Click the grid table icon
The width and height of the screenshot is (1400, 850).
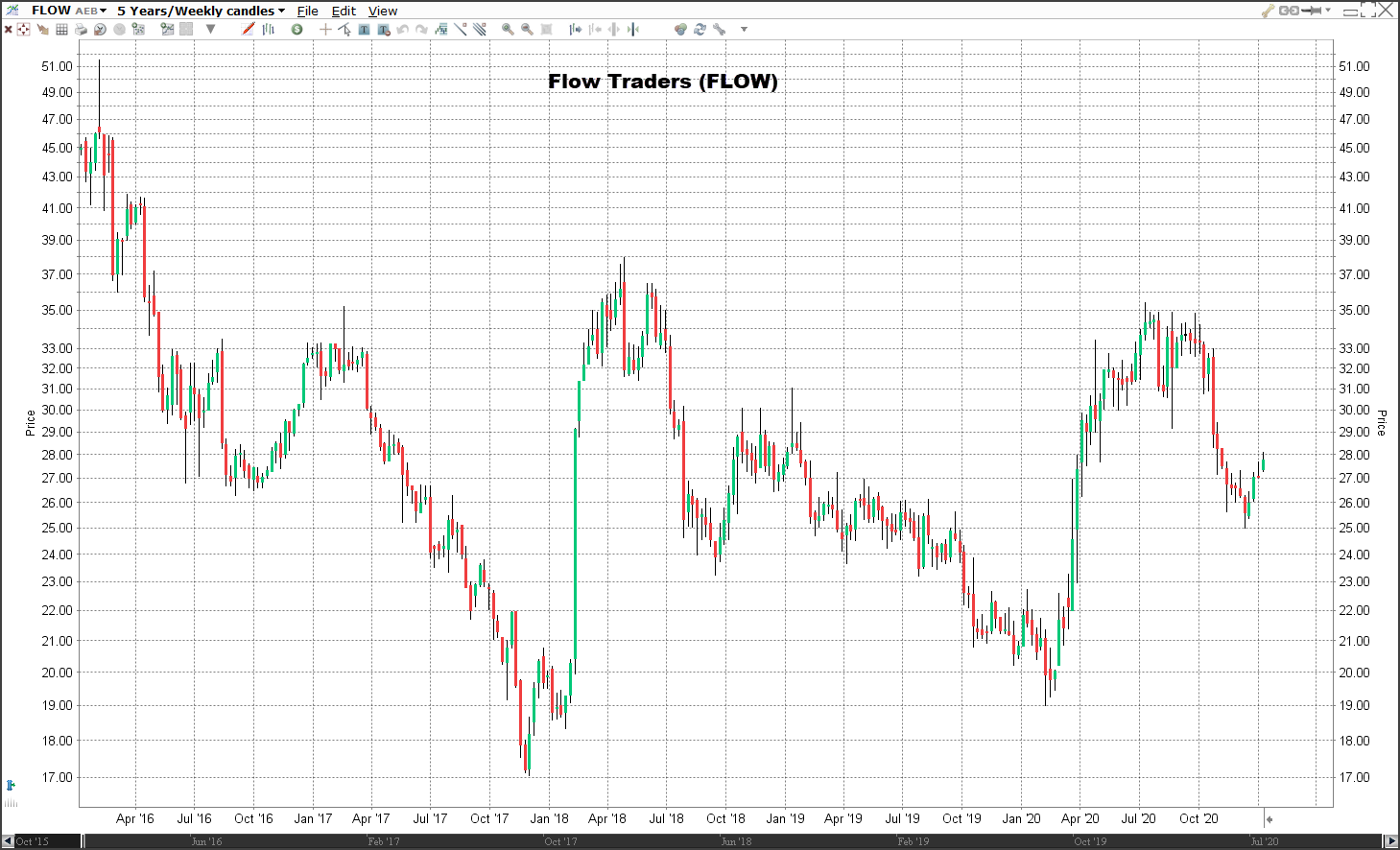(61, 29)
